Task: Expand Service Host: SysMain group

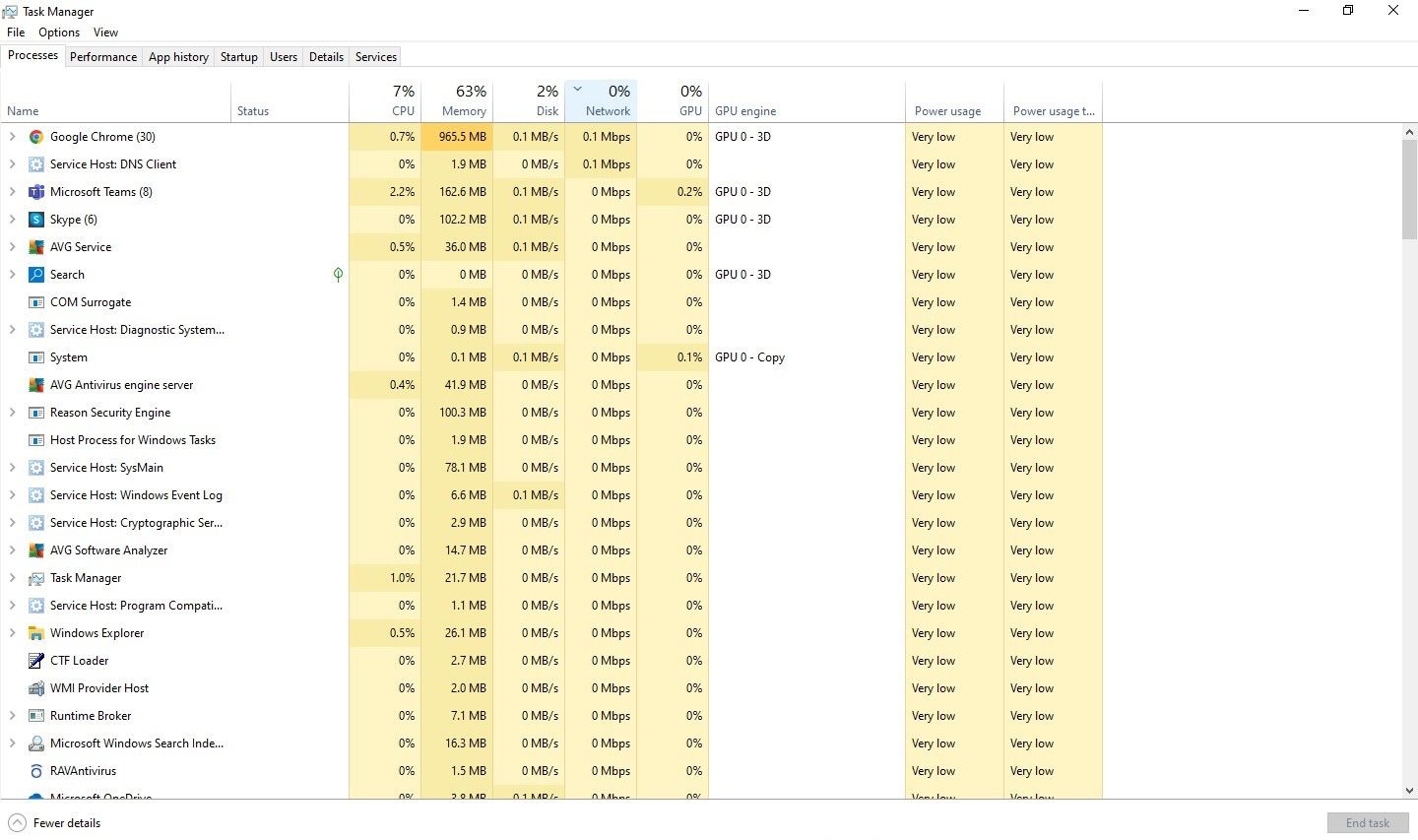Action: point(13,468)
